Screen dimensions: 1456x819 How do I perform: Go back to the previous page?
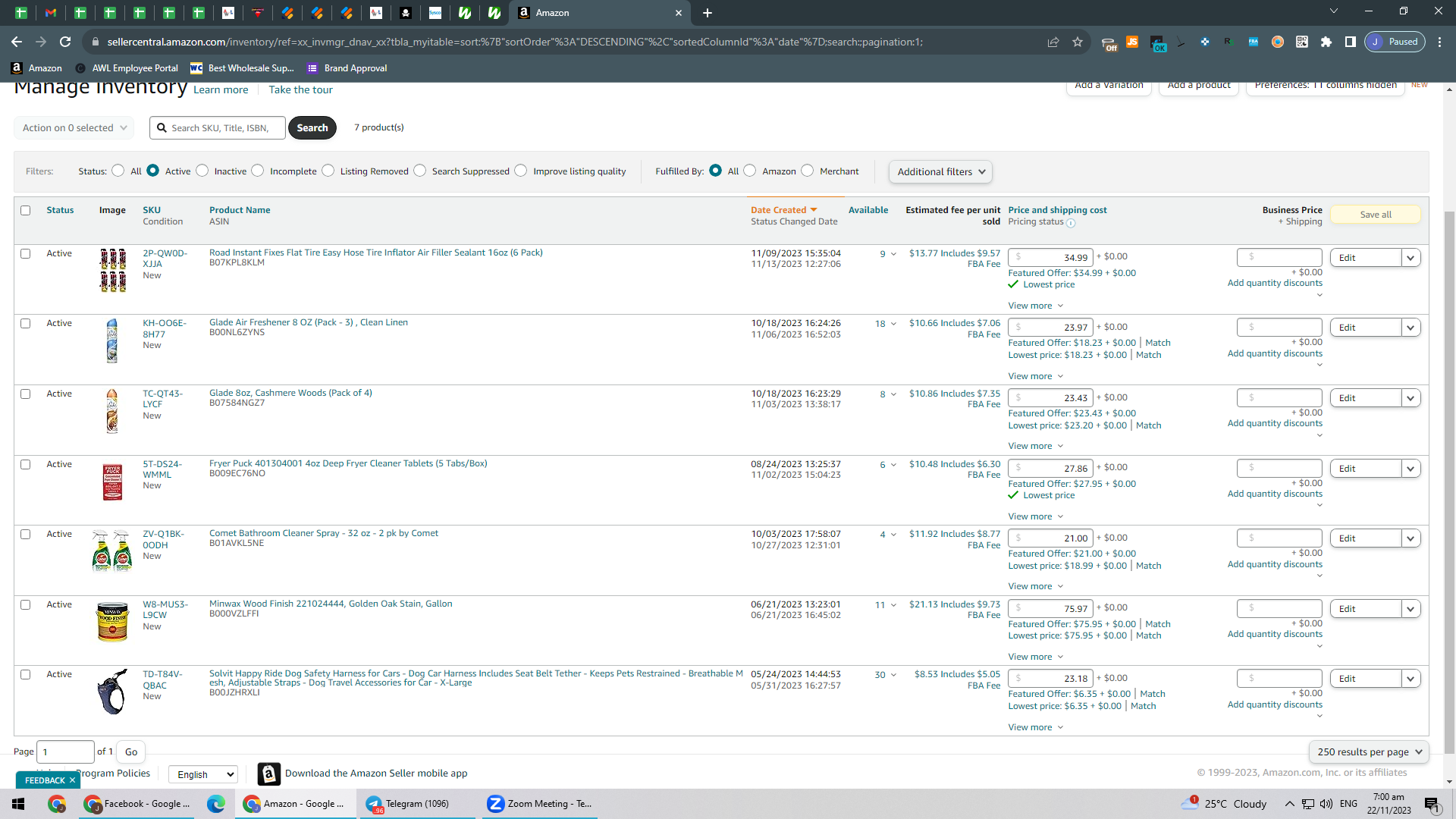[17, 42]
